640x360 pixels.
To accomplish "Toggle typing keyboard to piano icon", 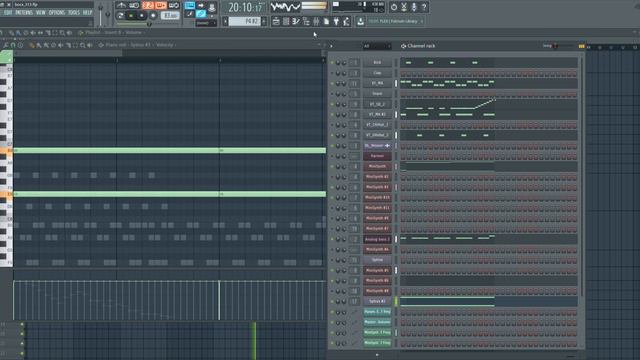I will 190,5.
